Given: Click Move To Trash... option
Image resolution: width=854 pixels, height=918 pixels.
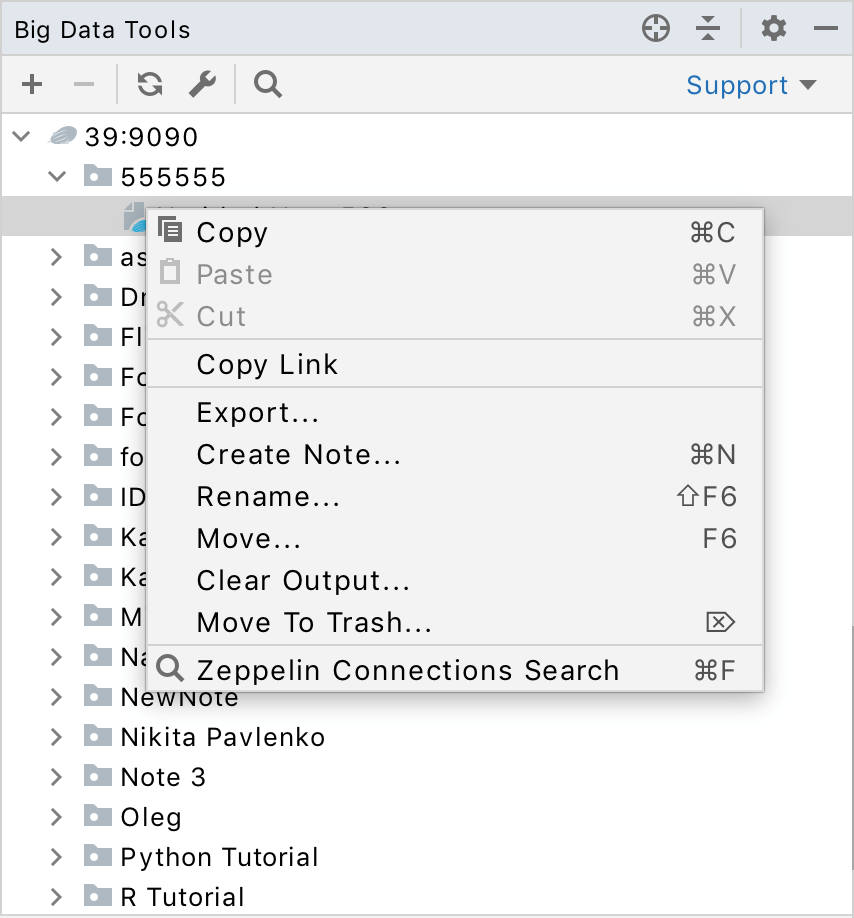Looking at the screenshot, I should pyautogui.click(x=314, y=623).
